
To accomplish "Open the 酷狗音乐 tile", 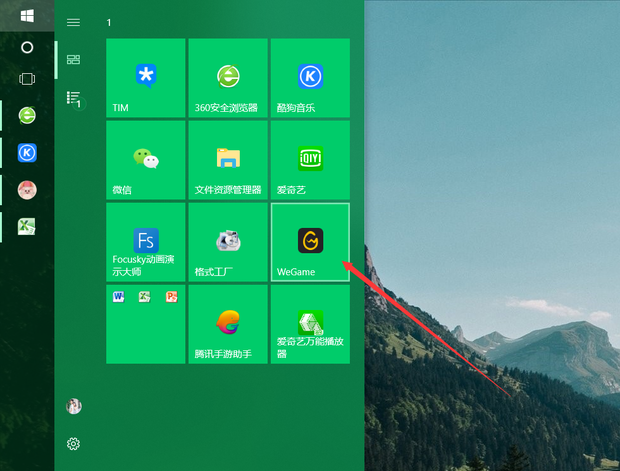I will click(x=310, y=78).
